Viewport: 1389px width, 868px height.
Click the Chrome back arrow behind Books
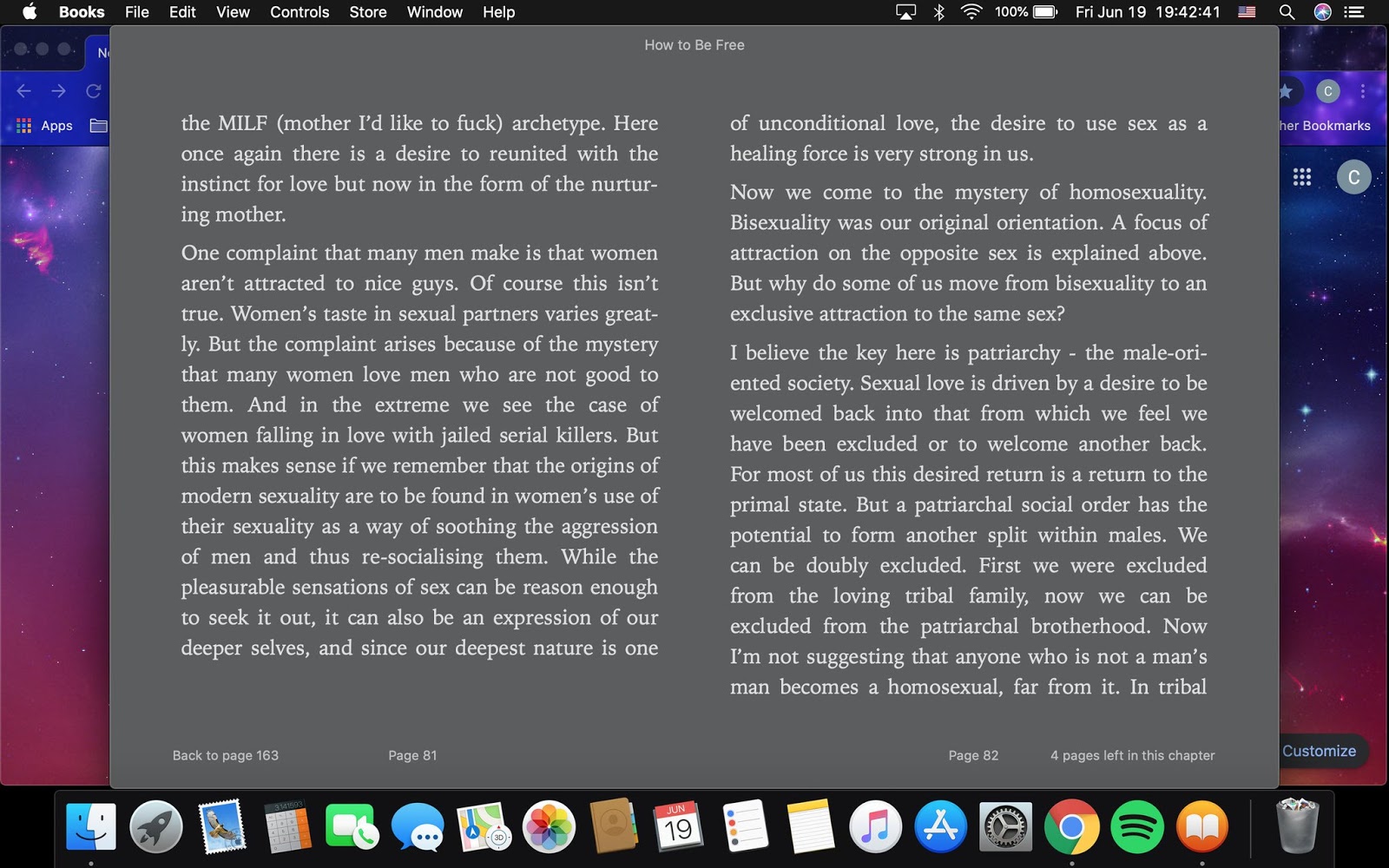24,91
